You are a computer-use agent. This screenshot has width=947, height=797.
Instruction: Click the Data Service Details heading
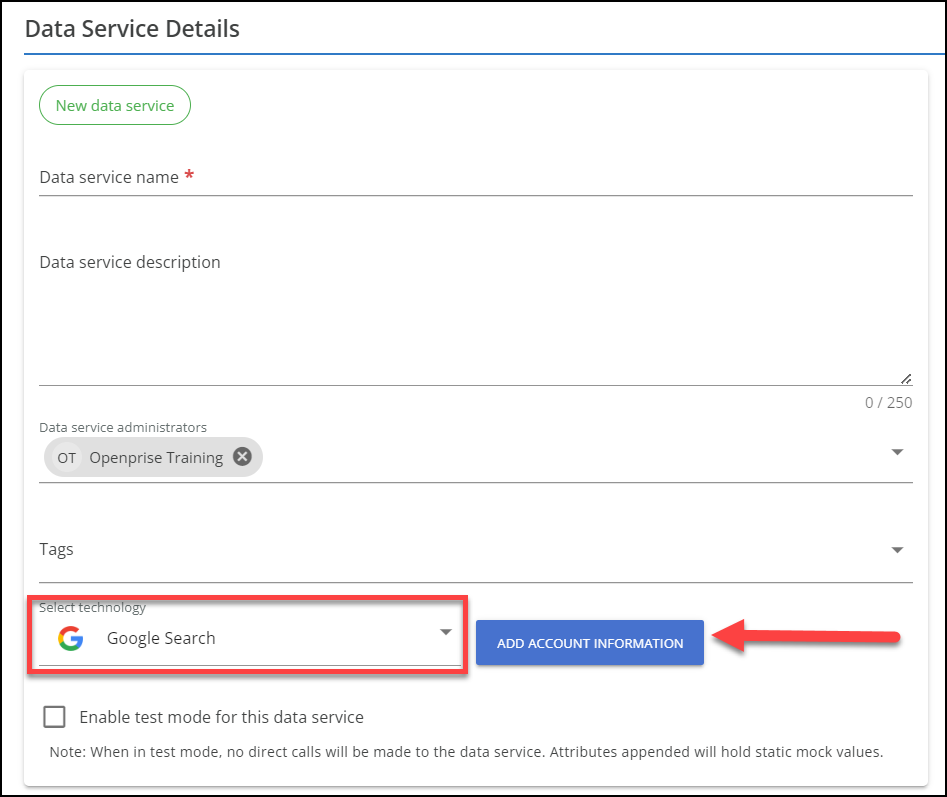click(x=132, y=28)
